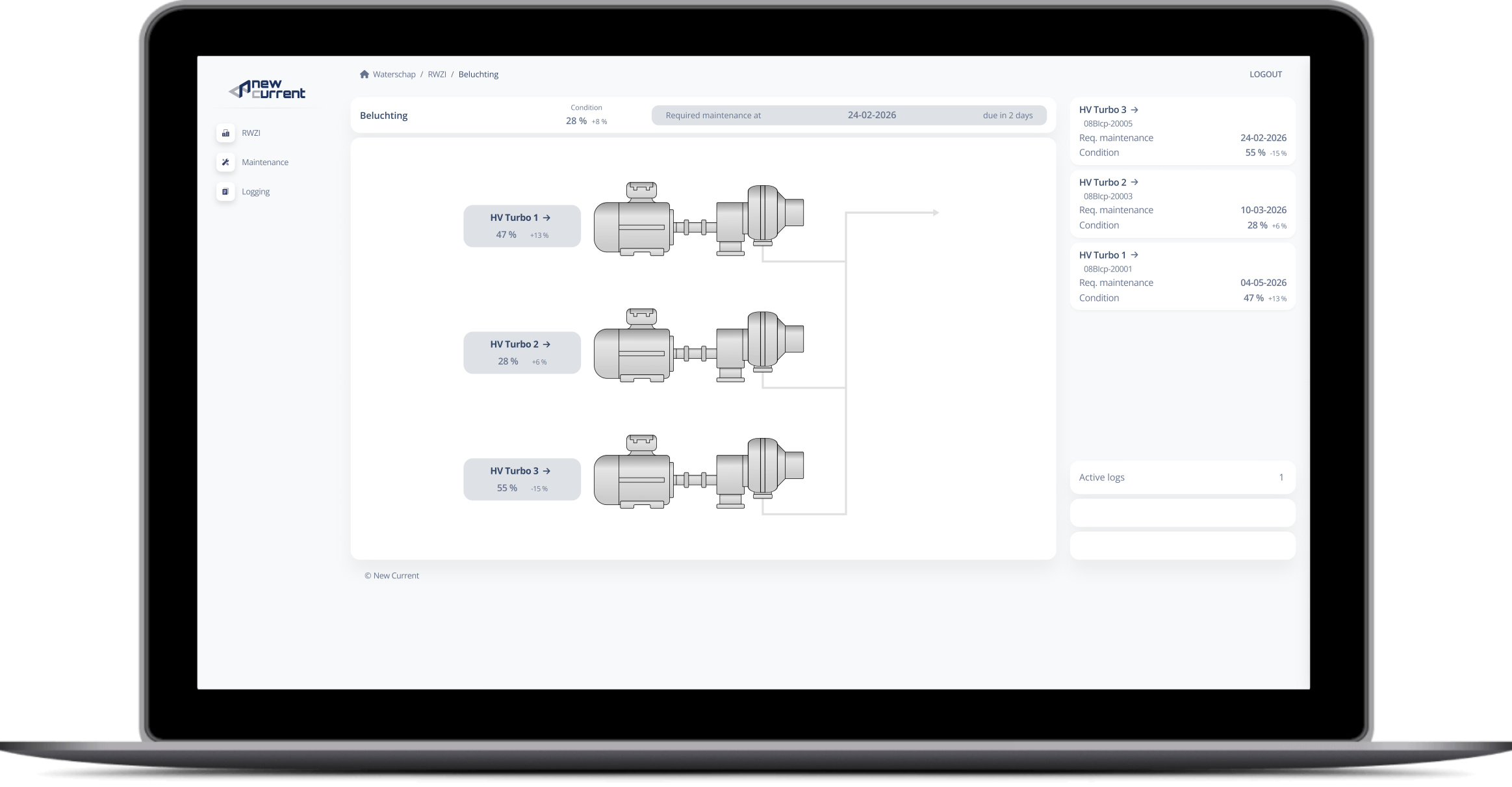Screen dimensions: 1512x787
Task: Select the HV Turbo 1 47% label card
Action: click(x=522, y=226)
